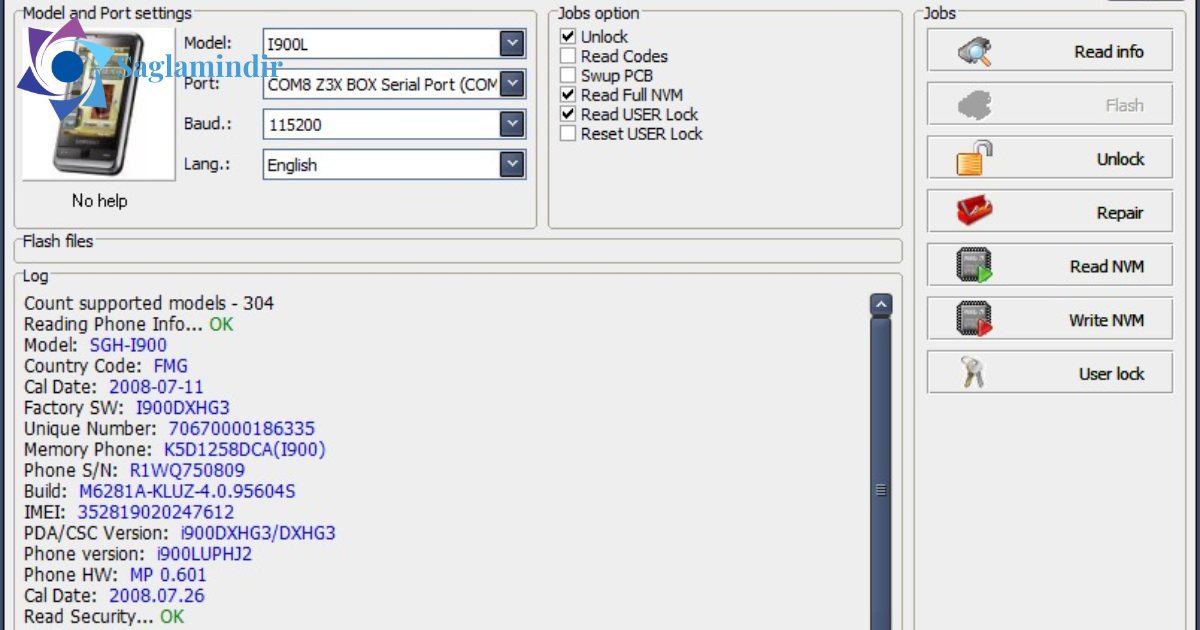The width and height of the screenshot is (1200, 630).
Task: Click the Flash files panel
Action: click(458, 250)
